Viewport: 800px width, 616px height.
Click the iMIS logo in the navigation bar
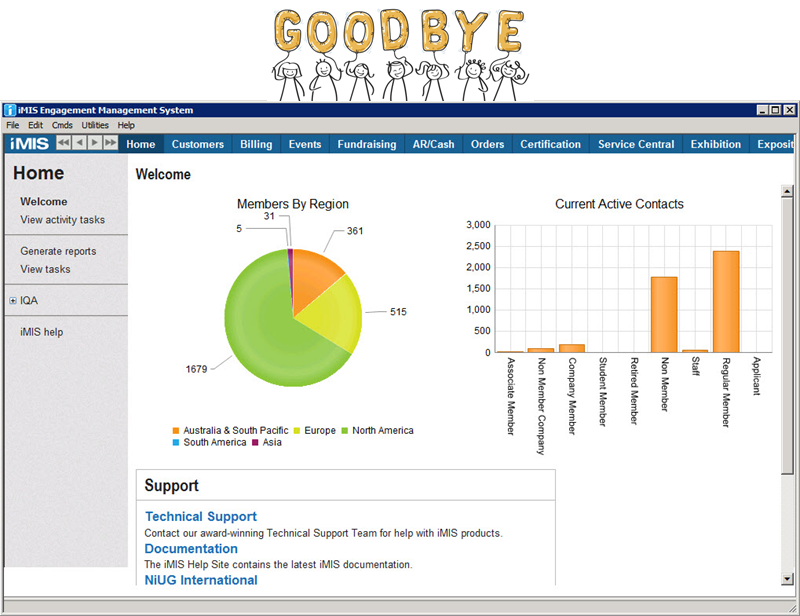pos(29,144)
